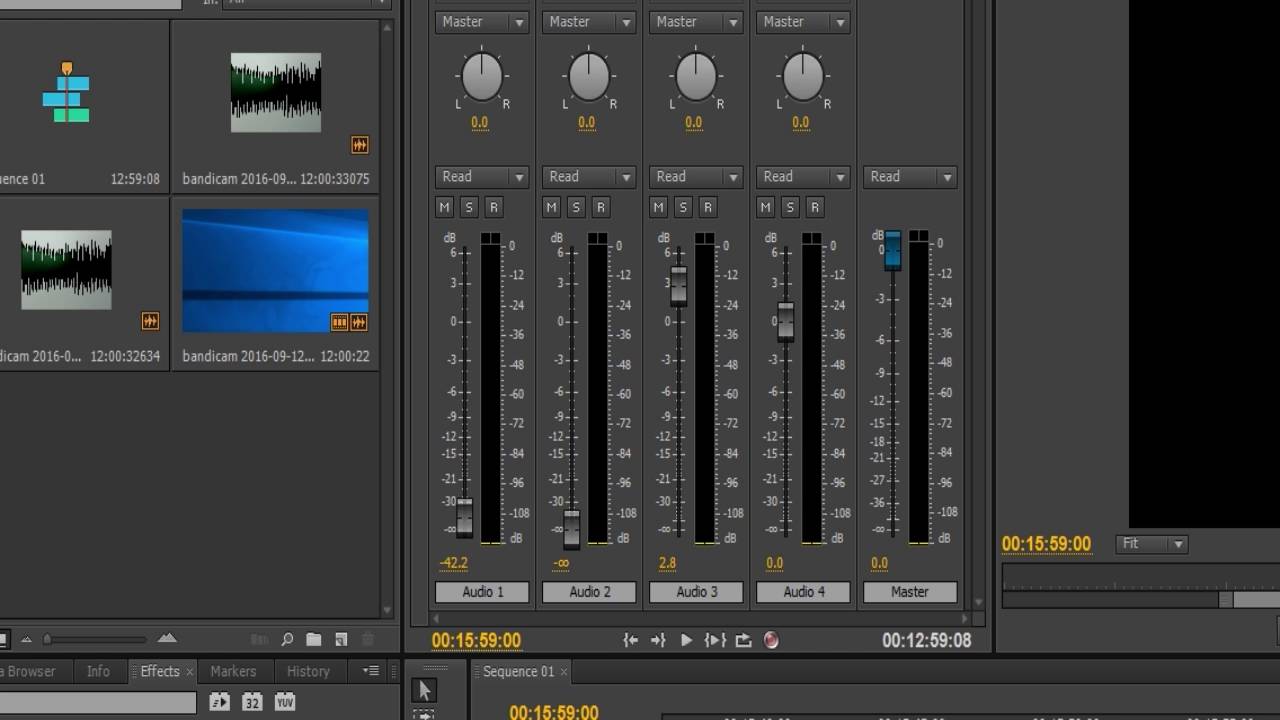Mute Audio 3 track
The image size is (1280, 720).
659,207
